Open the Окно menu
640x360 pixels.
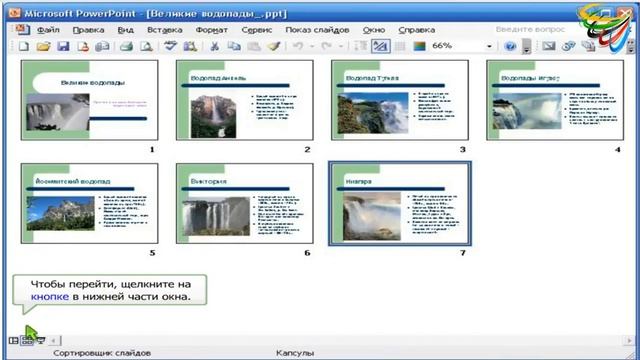(x=374, y=30)
